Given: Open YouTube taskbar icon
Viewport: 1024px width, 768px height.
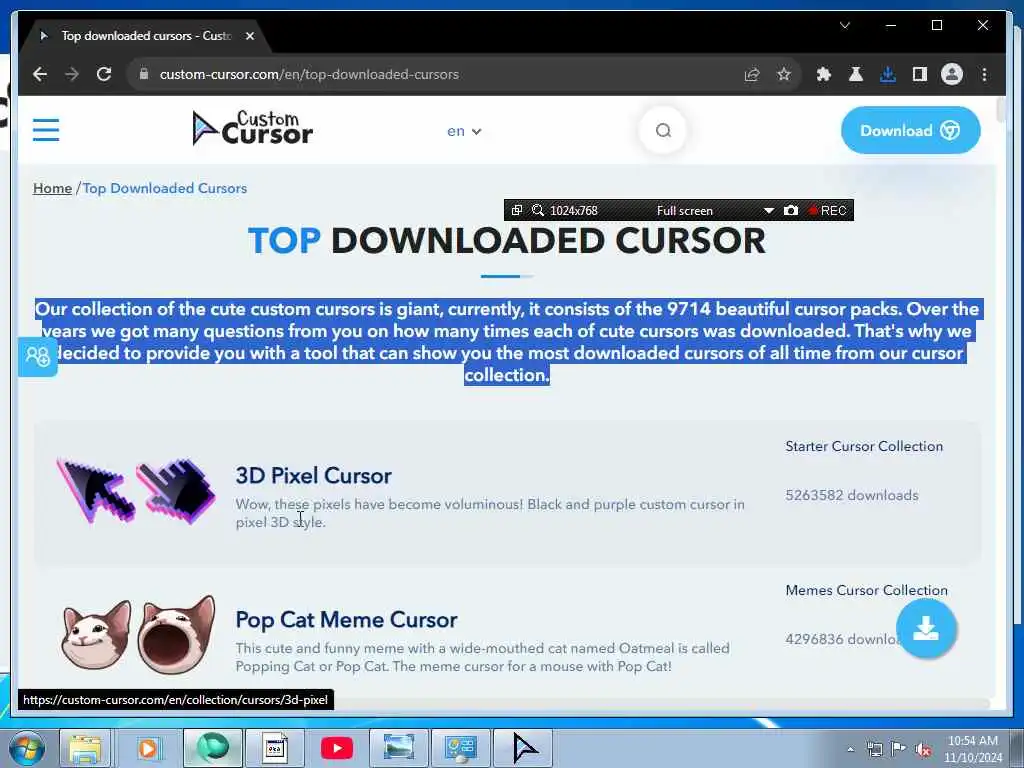Looking at the screenshot, I should pyautogui.click(x=337, y=748).
